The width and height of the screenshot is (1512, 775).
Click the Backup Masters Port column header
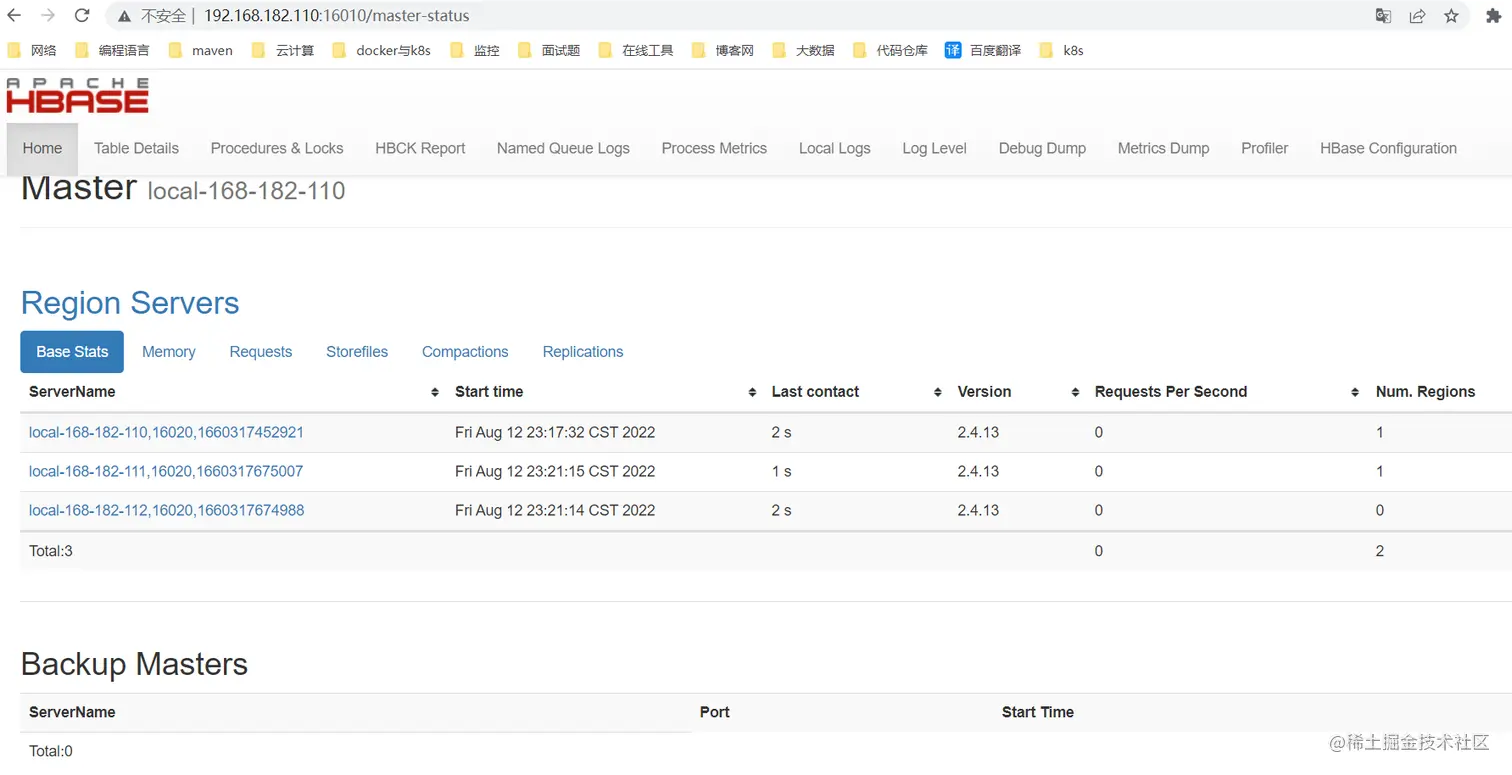point(715,712)
